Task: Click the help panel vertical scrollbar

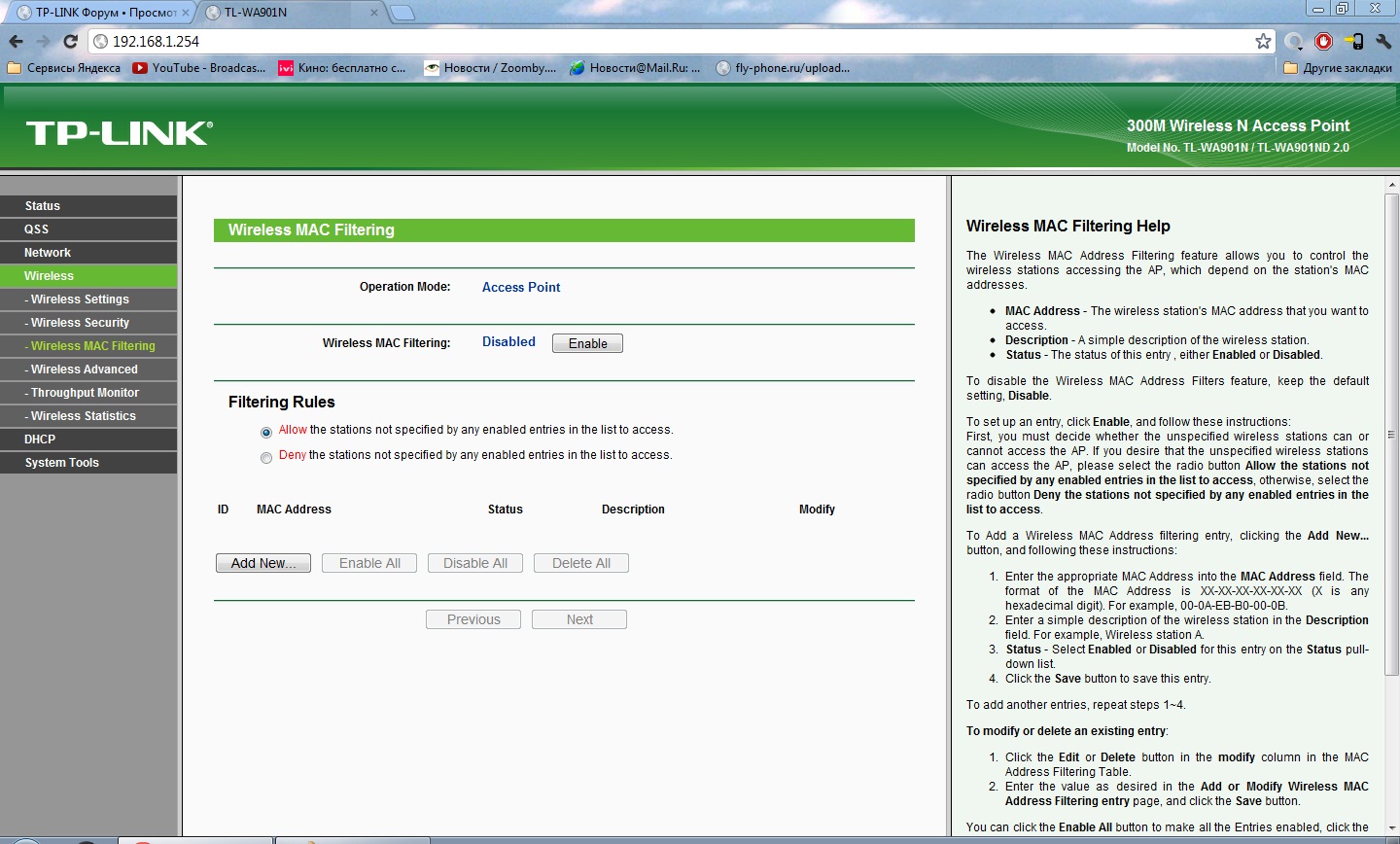Action: pos(1391,433)
